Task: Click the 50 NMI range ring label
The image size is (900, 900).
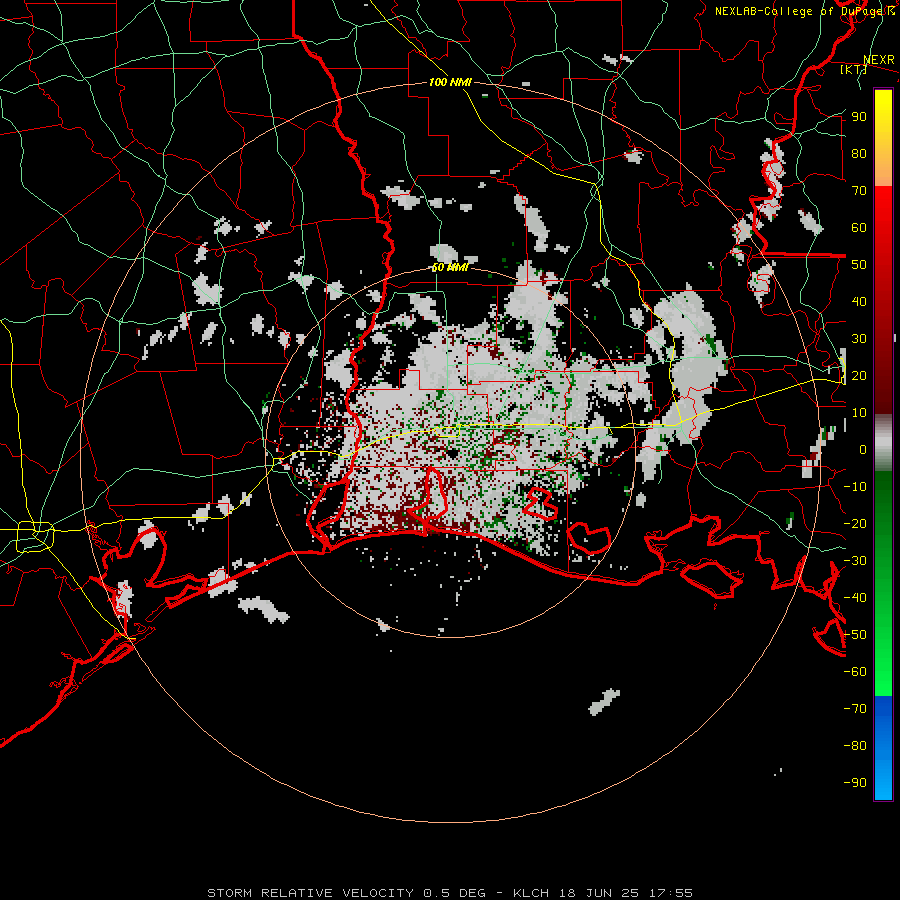Action: click(x=450, y=267)
